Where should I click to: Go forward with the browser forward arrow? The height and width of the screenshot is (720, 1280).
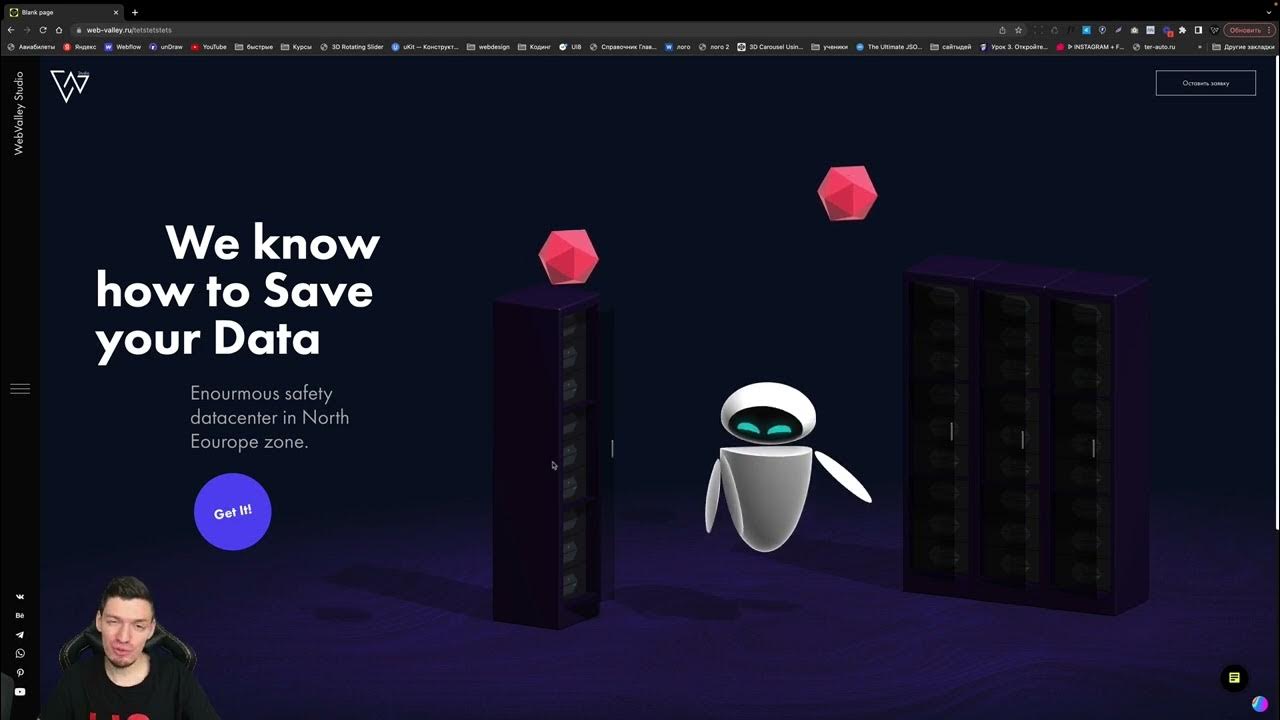click(x=27, y=30)
